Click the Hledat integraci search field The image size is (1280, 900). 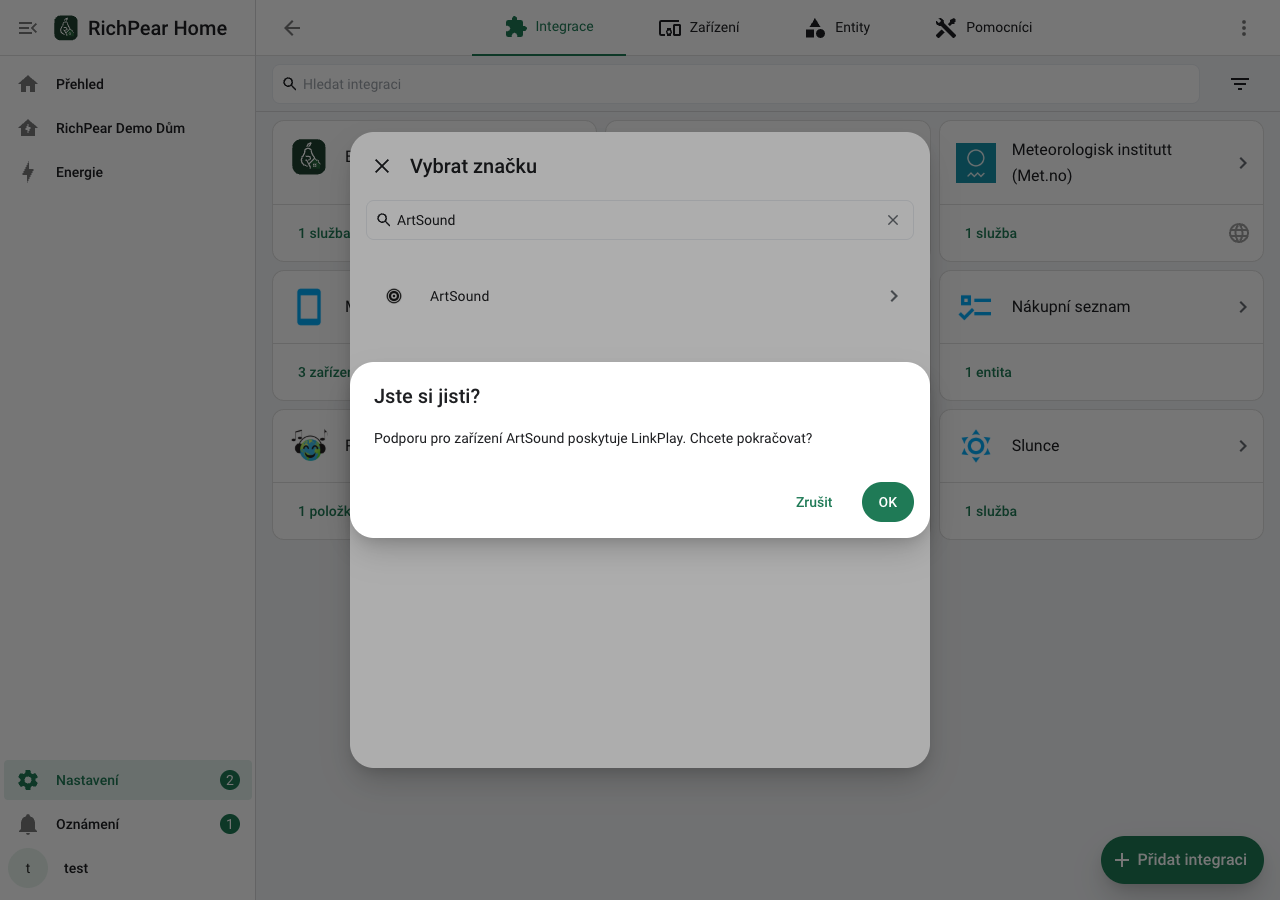click(736, 84)
